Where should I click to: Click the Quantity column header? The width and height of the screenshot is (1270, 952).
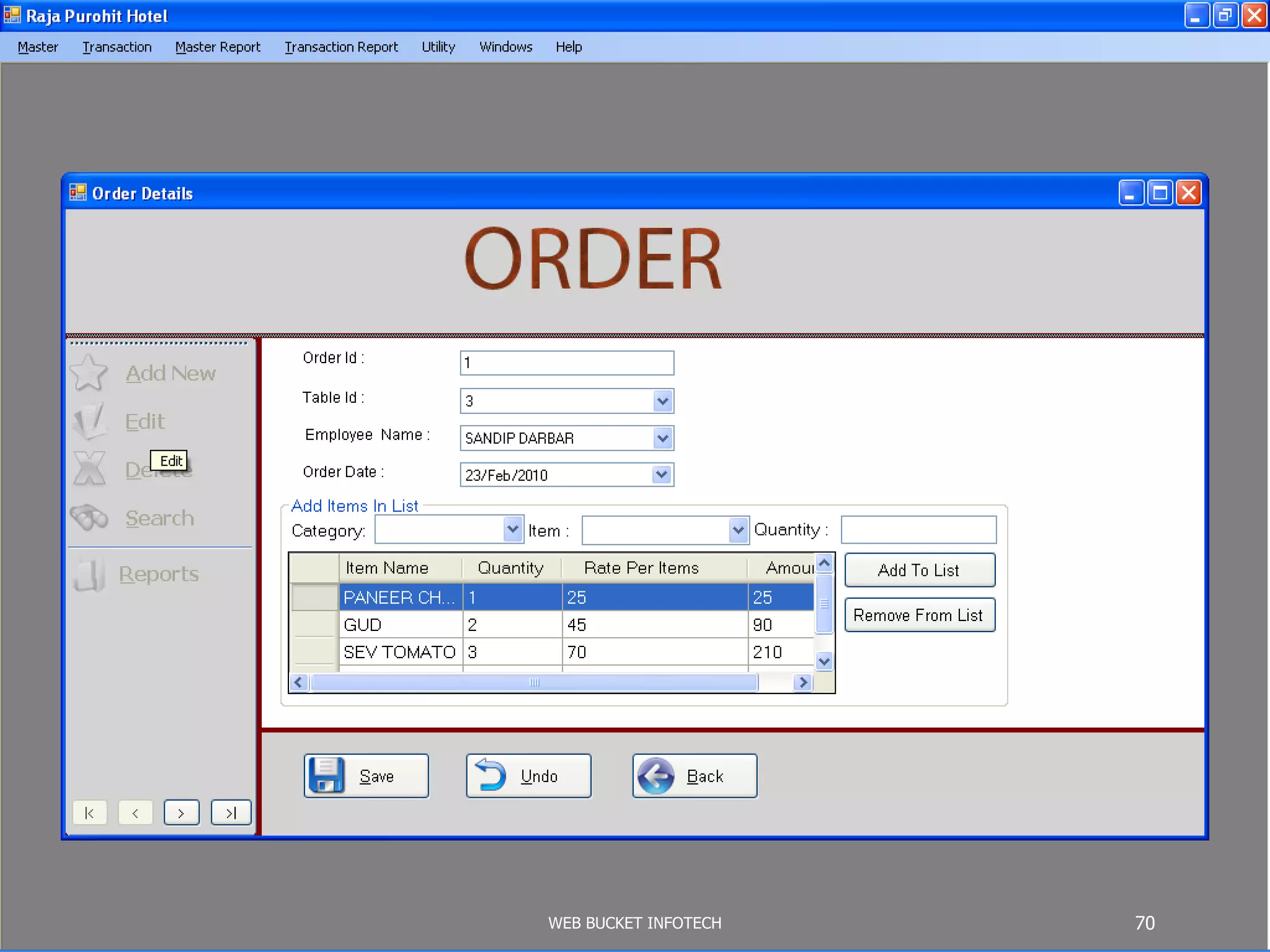512,568
